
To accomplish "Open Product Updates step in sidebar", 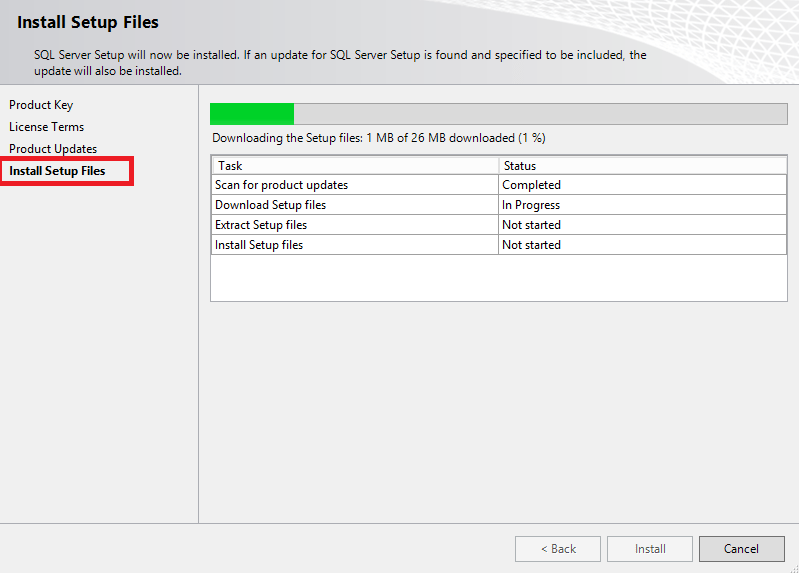I will [x=53, y=149].
